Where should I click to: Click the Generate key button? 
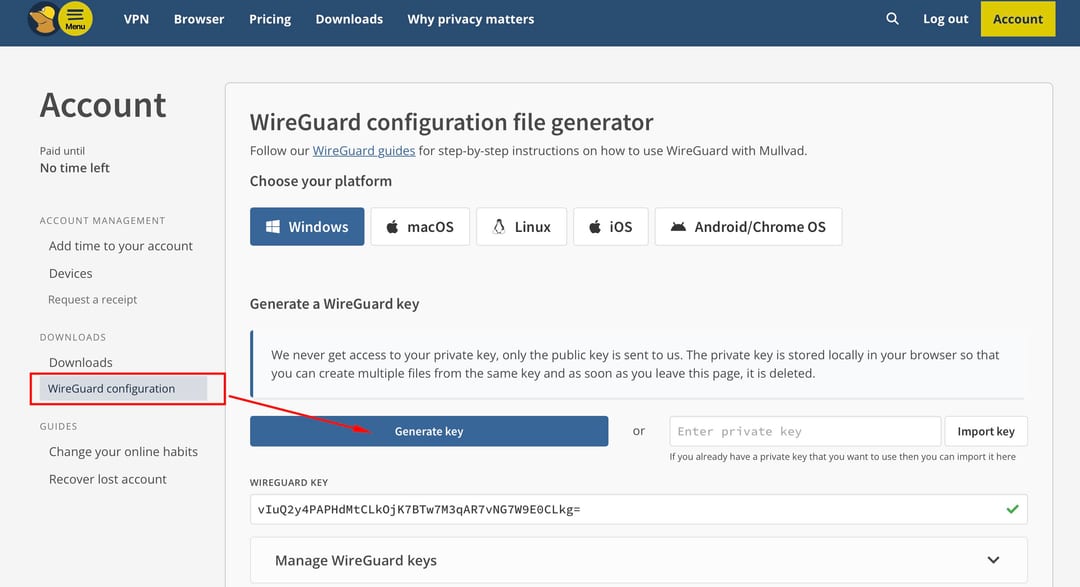point(429,431)
